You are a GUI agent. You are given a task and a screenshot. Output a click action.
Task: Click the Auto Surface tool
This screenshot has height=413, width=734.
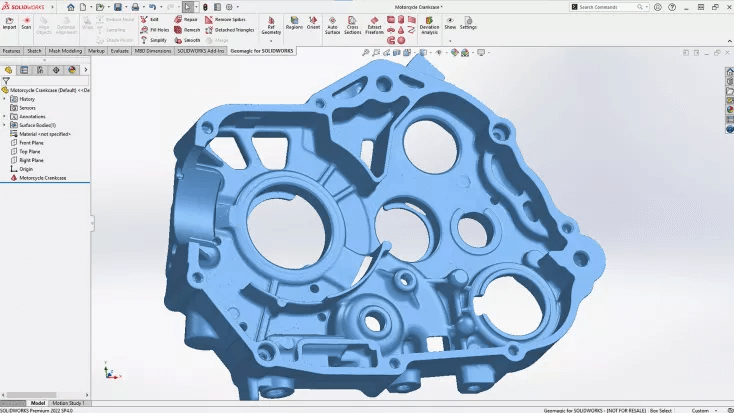click(x=333, y=25)
